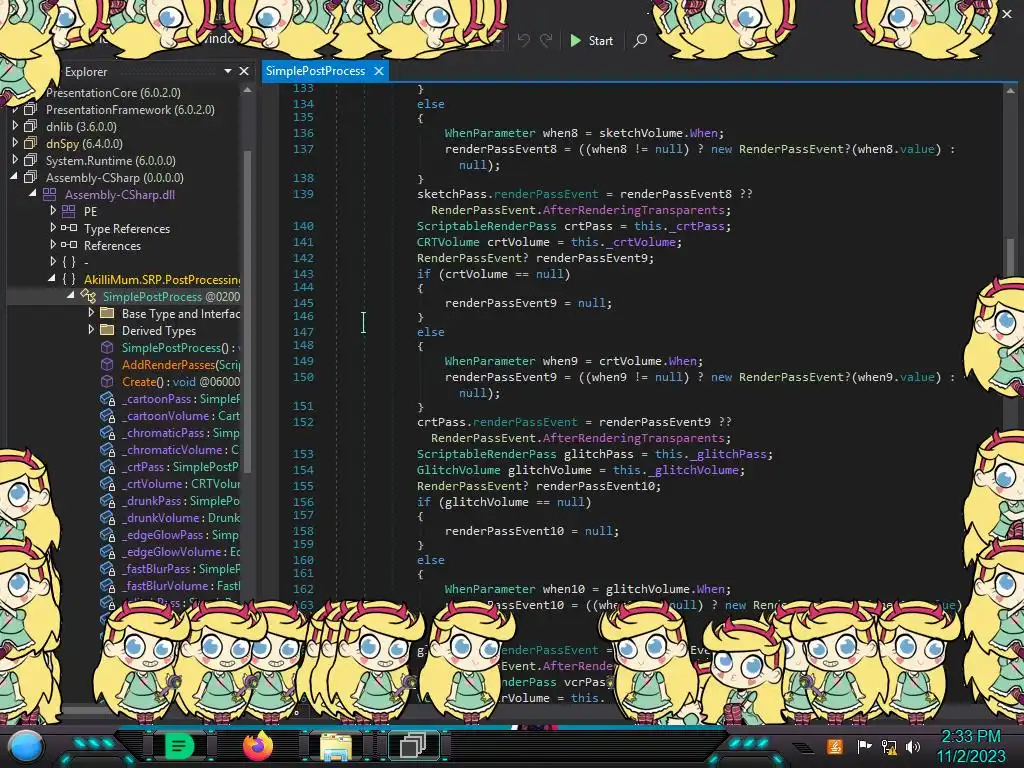Click the _drunkVolume field icon
Image resolution: width=1024 pixels, height=768 pixels.
point(107,517)
